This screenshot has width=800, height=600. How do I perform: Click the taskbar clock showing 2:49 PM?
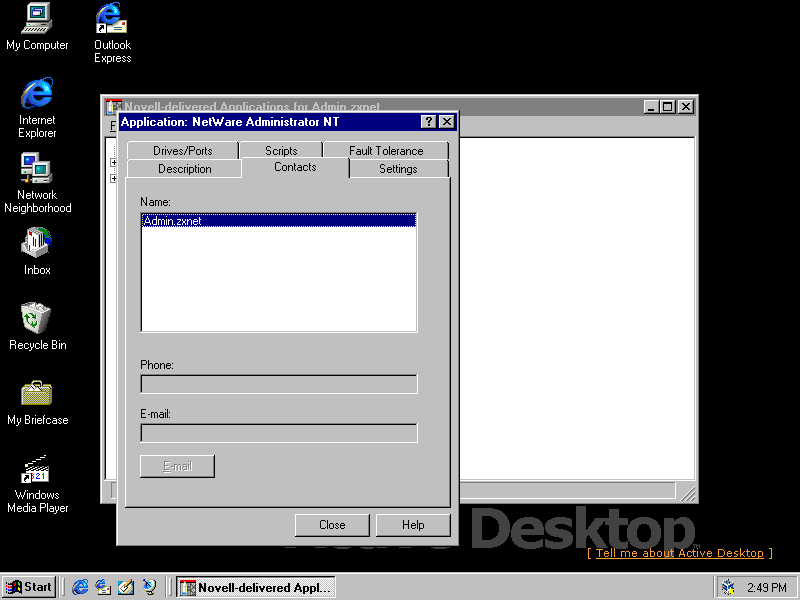pos(767,588)
